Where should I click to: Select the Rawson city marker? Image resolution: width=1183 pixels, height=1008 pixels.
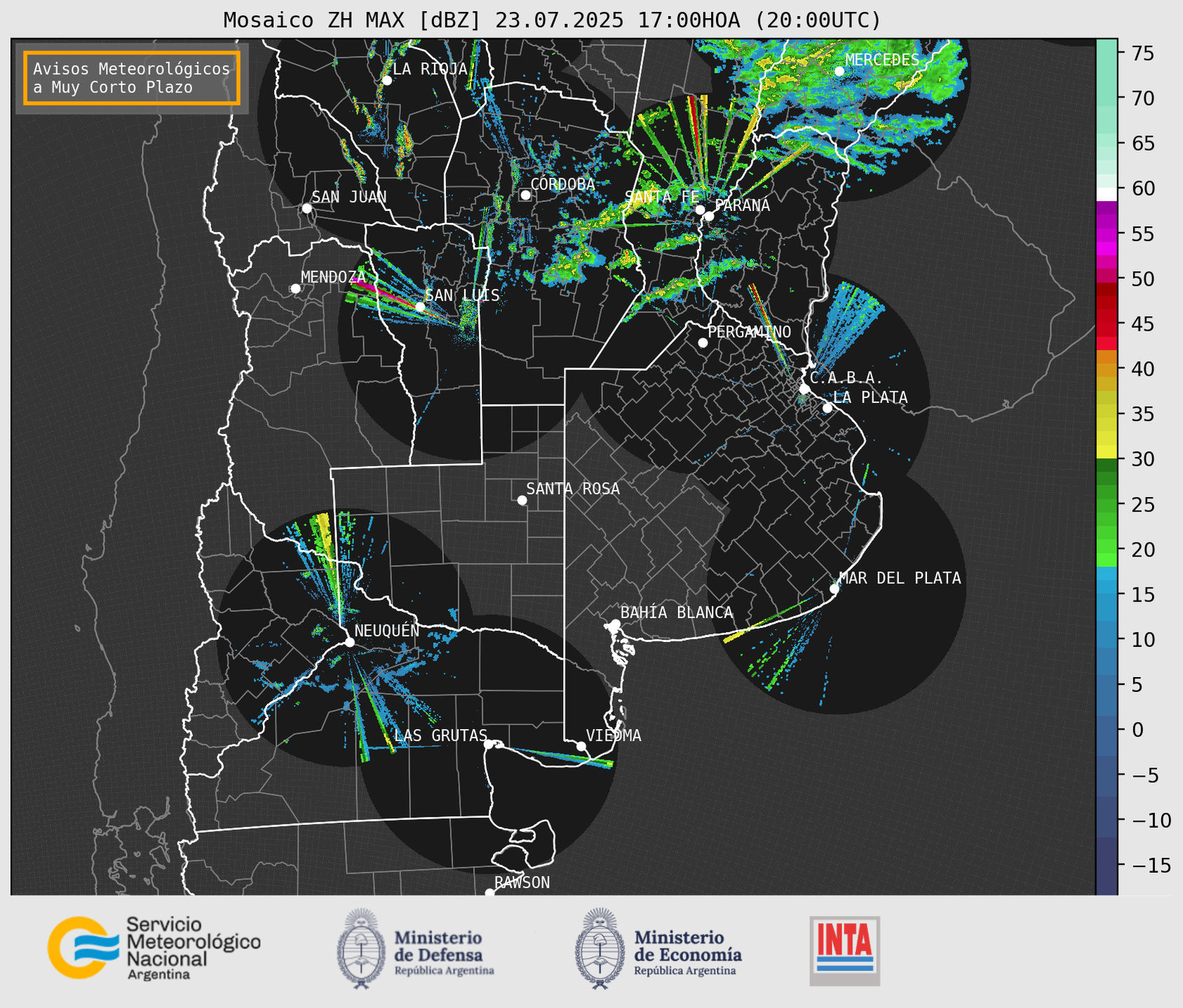(x=489, y=892)
